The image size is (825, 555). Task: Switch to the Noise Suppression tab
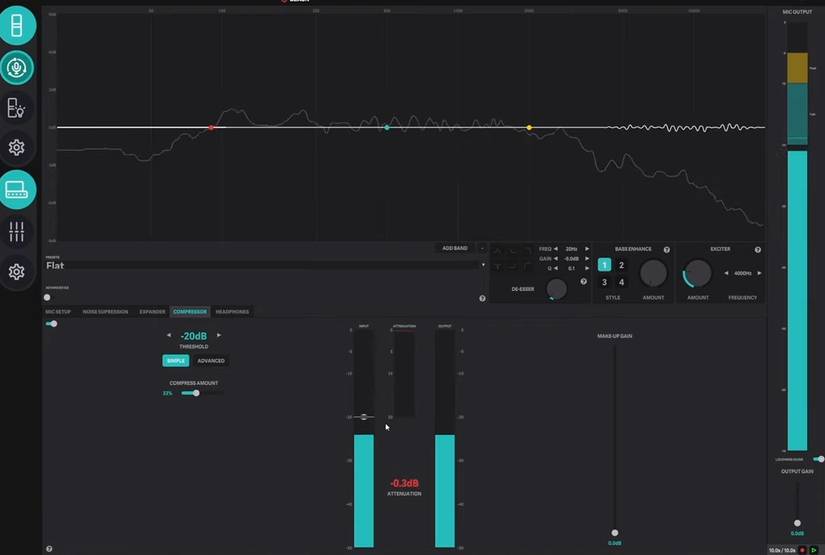(x=105, y=312)
